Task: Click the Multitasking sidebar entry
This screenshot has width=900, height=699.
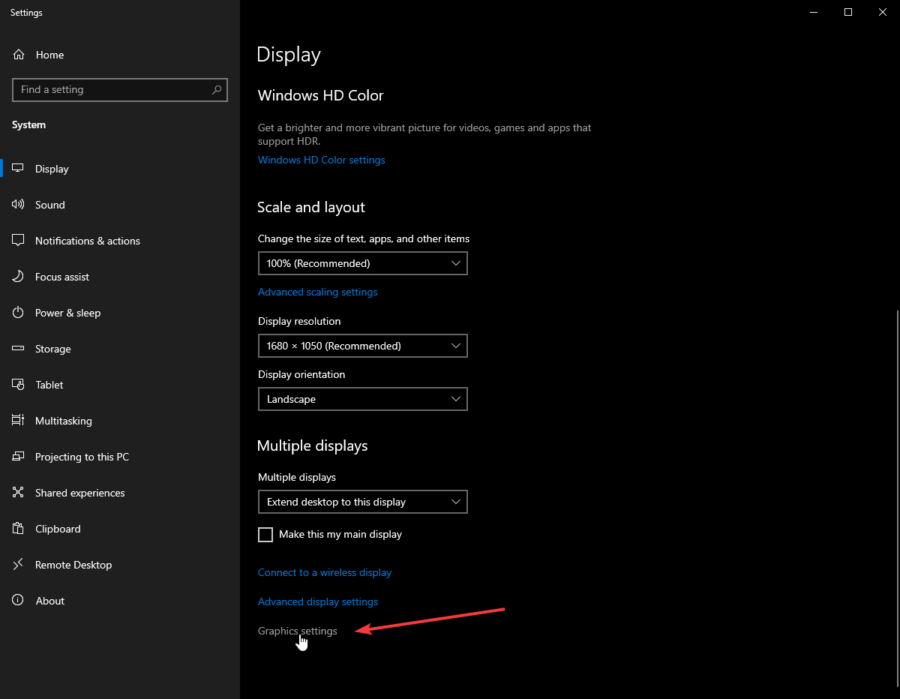Action: pyautogui.click(x=64, y=421)
